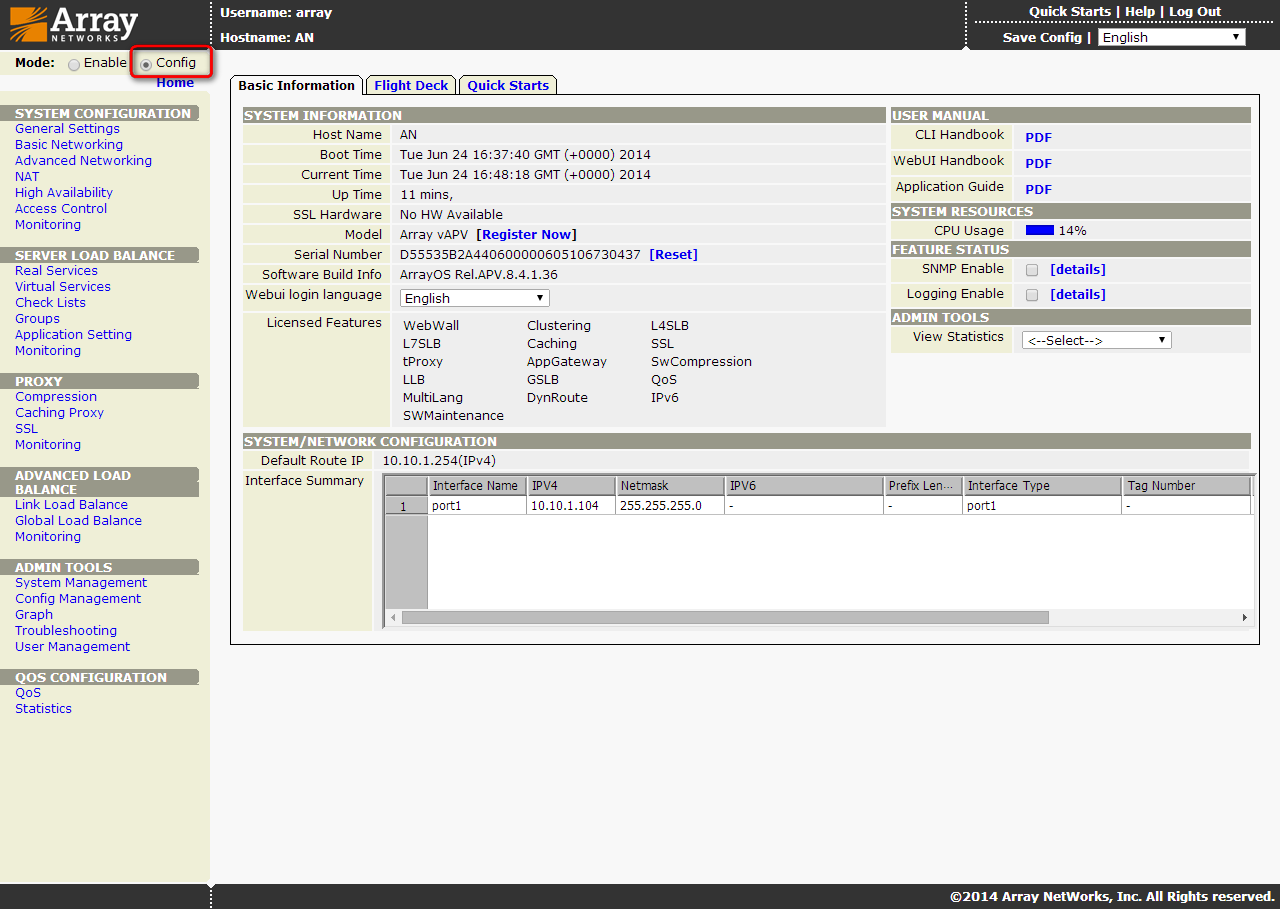This screenshot has width=1280, height=909.
Task: Open User Management
Action: pyautogui.click(x=72, y=647)
